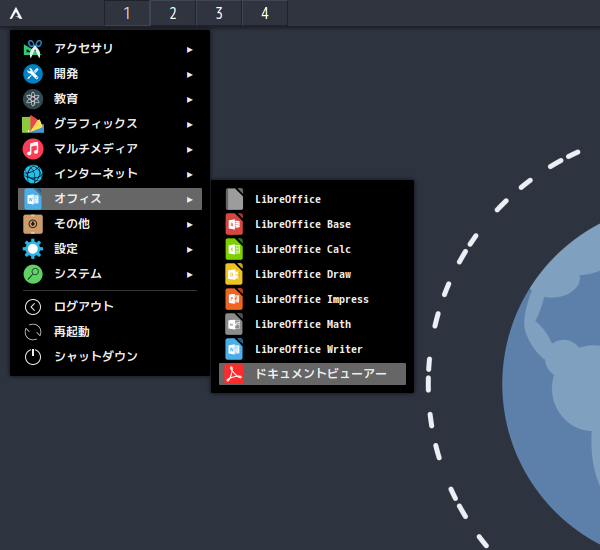The width and height of the screenshot is (600, 550).
Task: Choose 再起動 to reboot
Action: pyautogui.click(x=110, y=332)
